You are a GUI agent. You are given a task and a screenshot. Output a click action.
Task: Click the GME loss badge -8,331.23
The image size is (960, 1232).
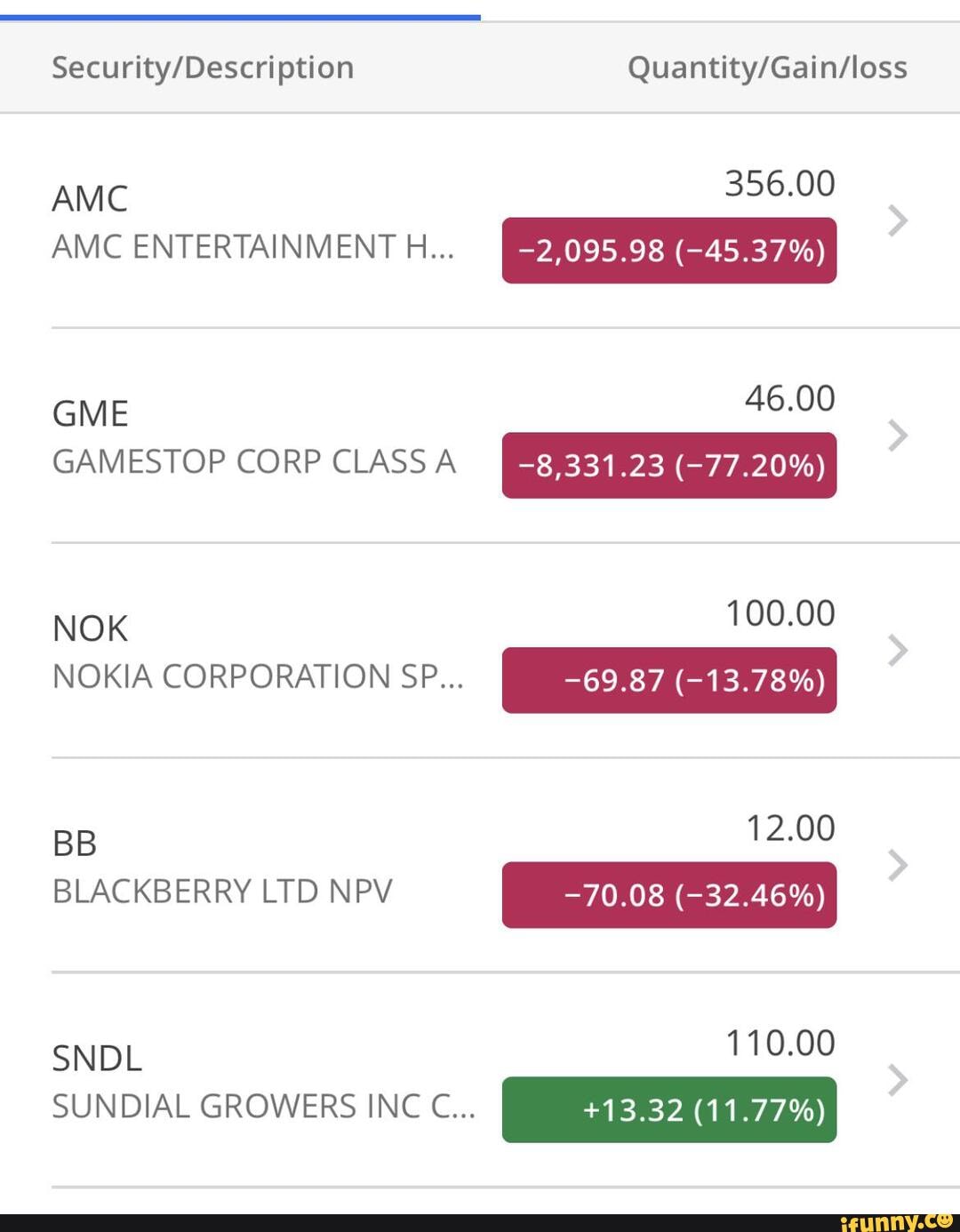pyautogui.click(x=668, y=466)
